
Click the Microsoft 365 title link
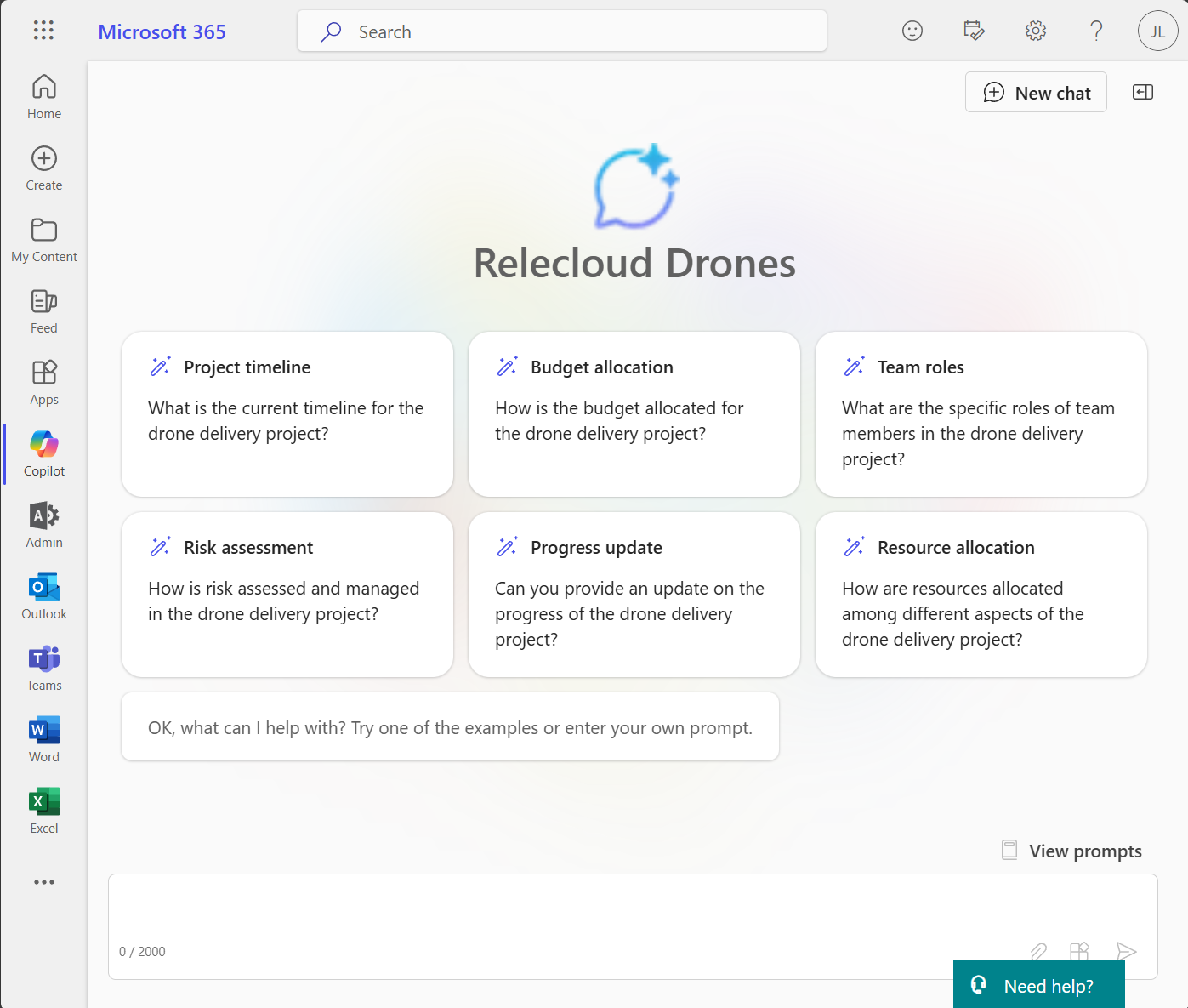(x=162, y=31)
